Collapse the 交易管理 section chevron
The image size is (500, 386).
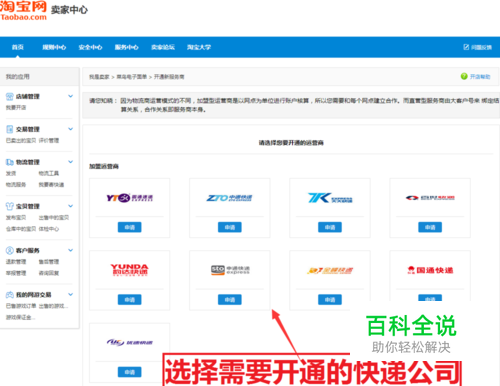click(70, 129)
